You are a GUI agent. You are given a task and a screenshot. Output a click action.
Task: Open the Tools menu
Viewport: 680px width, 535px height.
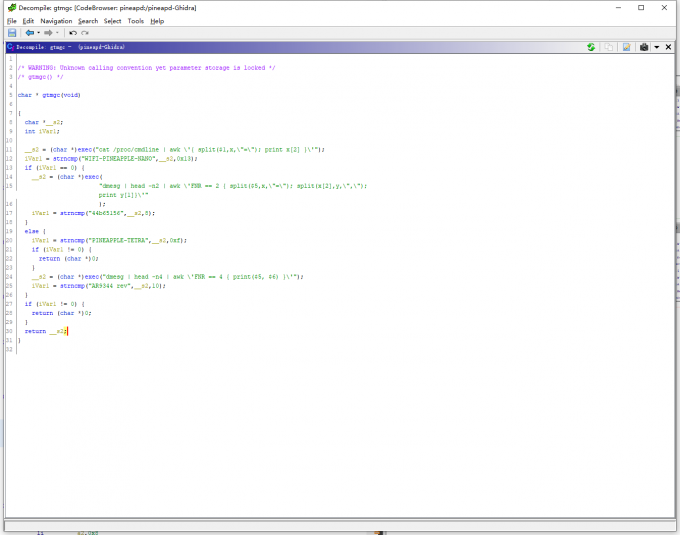(x=136, y=21)
